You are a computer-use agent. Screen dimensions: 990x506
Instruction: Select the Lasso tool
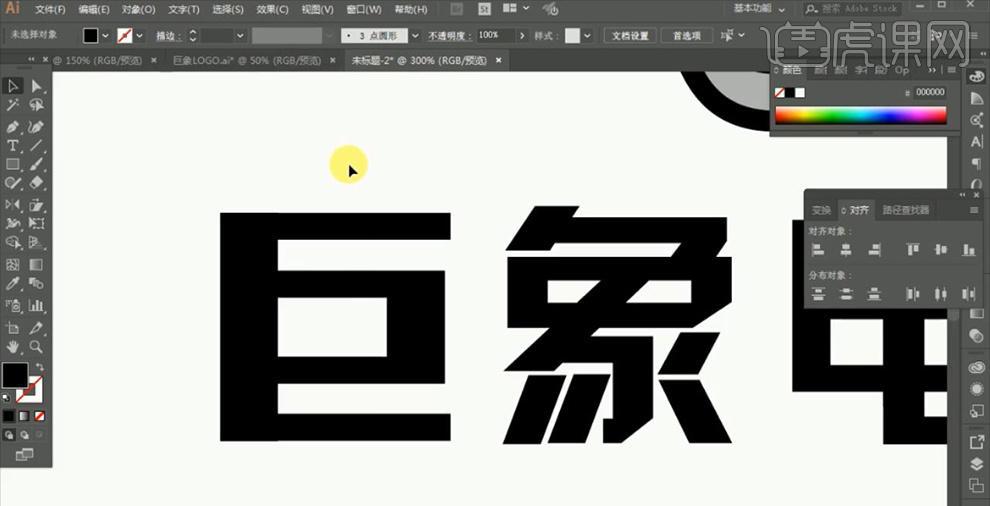37,105
